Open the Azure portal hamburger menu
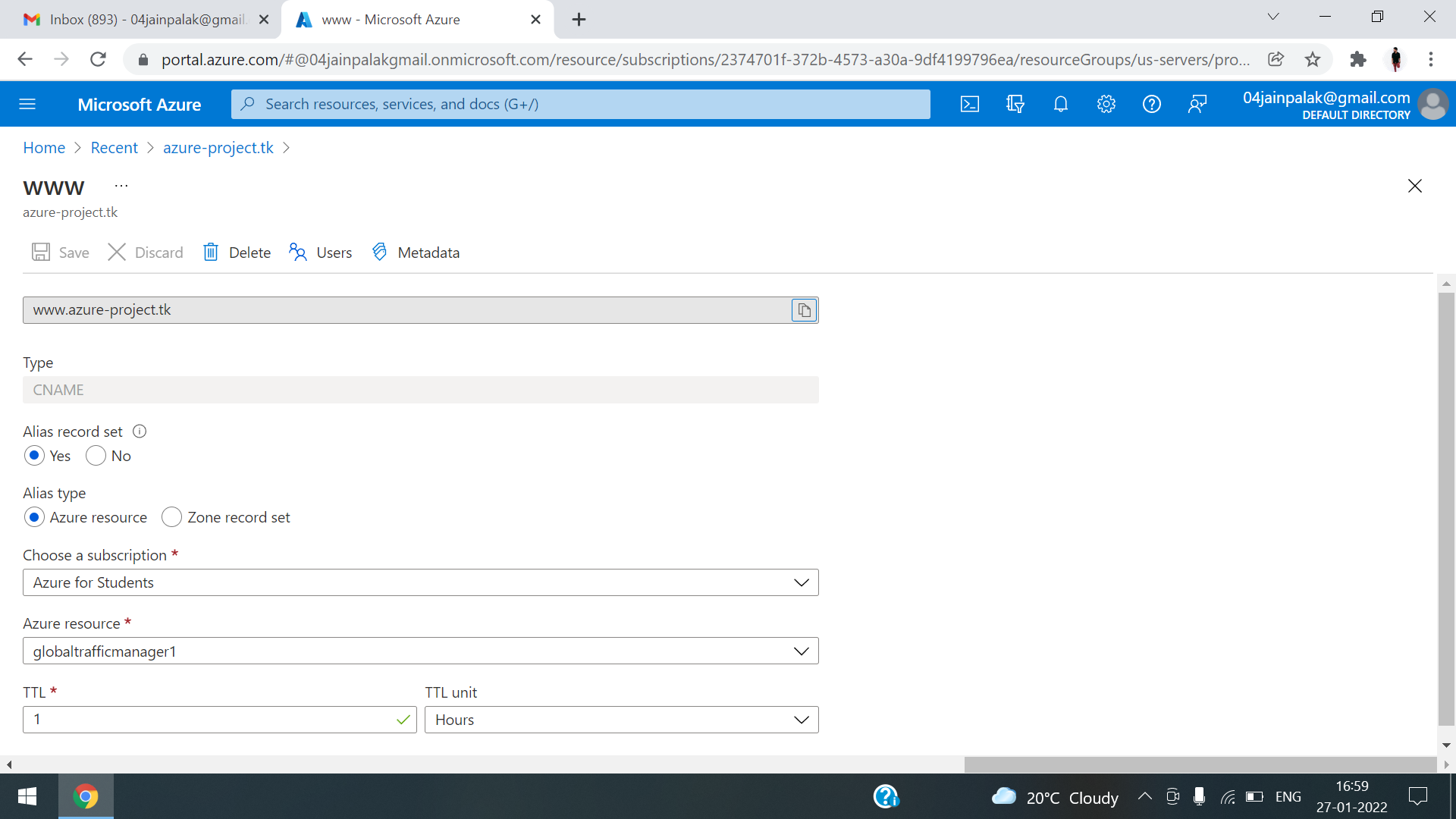This screenshot has width=1456, height=819. coord(27,104)
